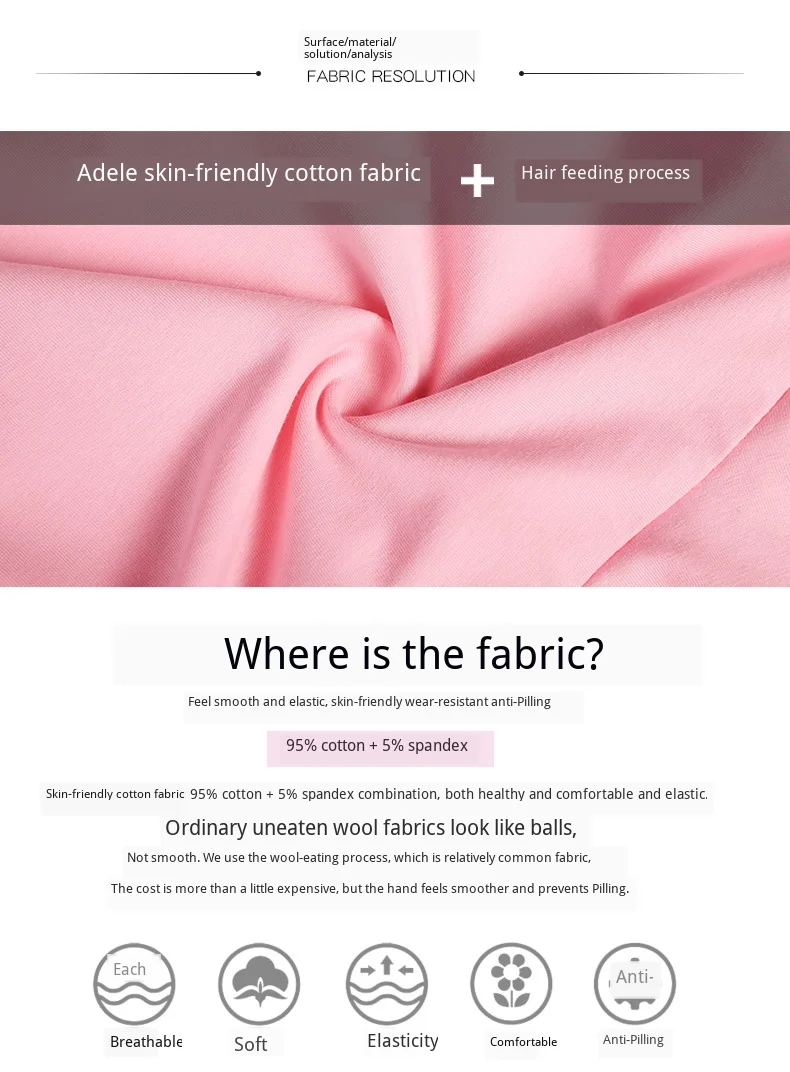This screenshot has height=1072, width=790.
Task: Click the Hair feeding process label
Action: point(605,172)
